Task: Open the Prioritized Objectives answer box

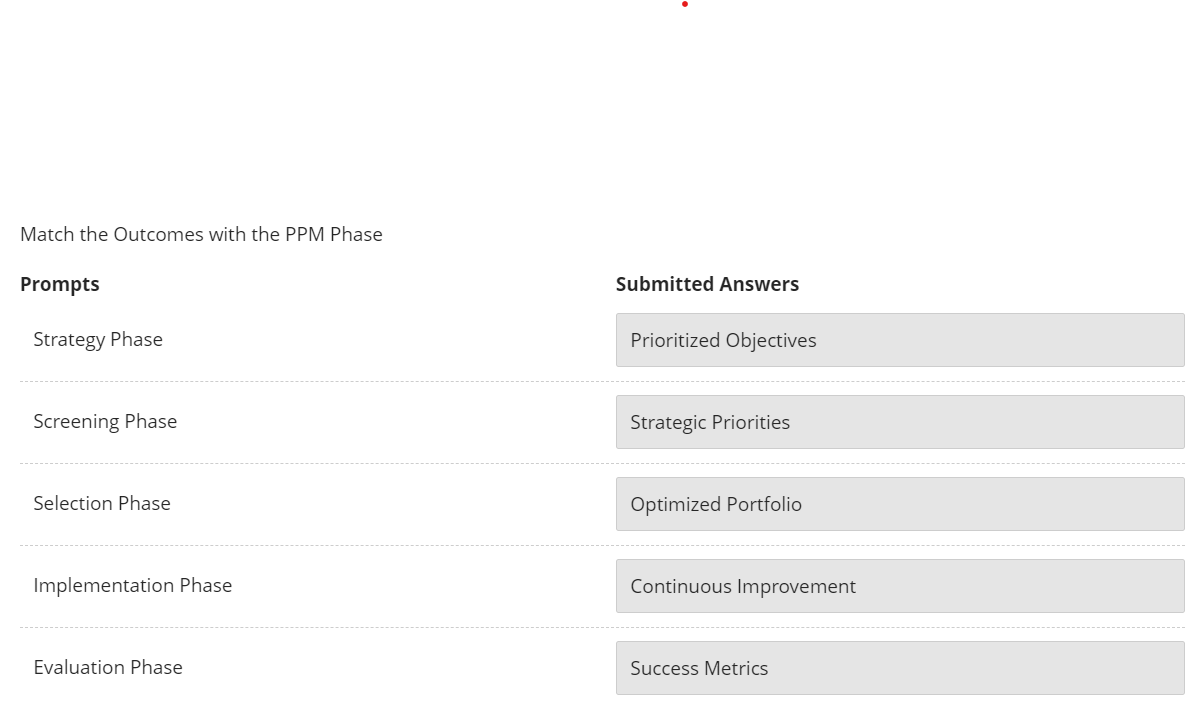Action: pos(899,340)
